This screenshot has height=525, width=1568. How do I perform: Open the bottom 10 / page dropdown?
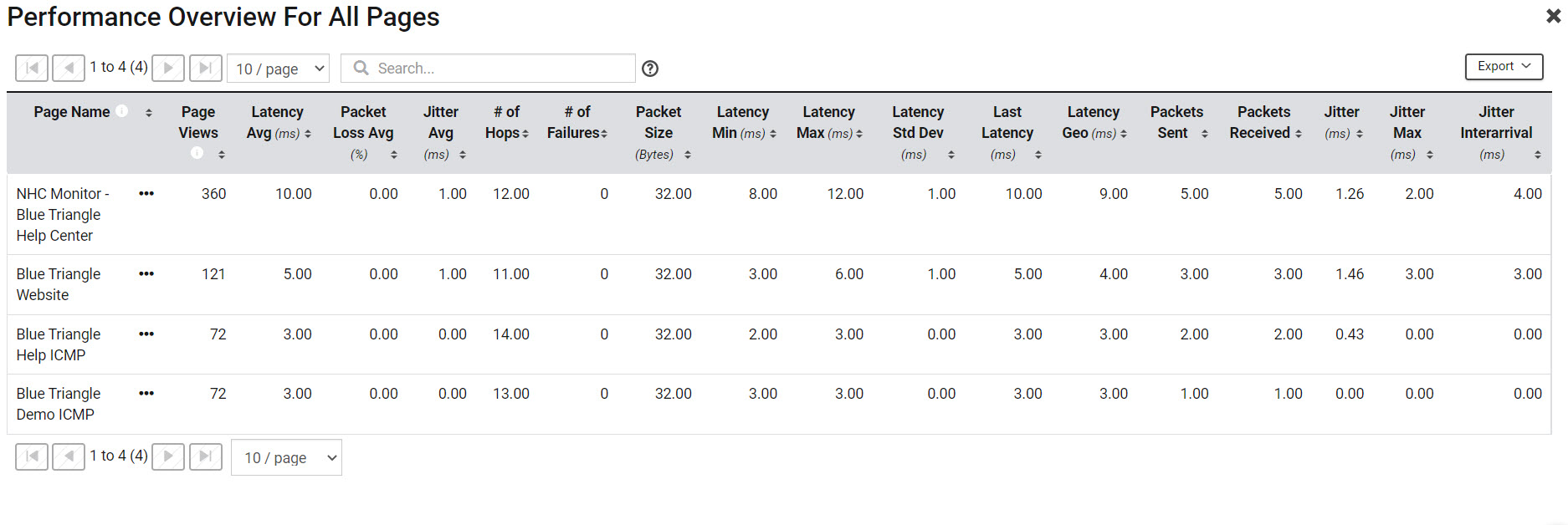pos(286,457)
